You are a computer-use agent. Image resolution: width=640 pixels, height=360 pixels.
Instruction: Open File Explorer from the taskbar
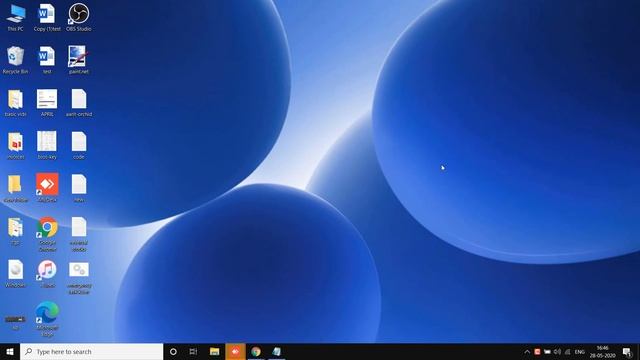(x=214, y=351)
